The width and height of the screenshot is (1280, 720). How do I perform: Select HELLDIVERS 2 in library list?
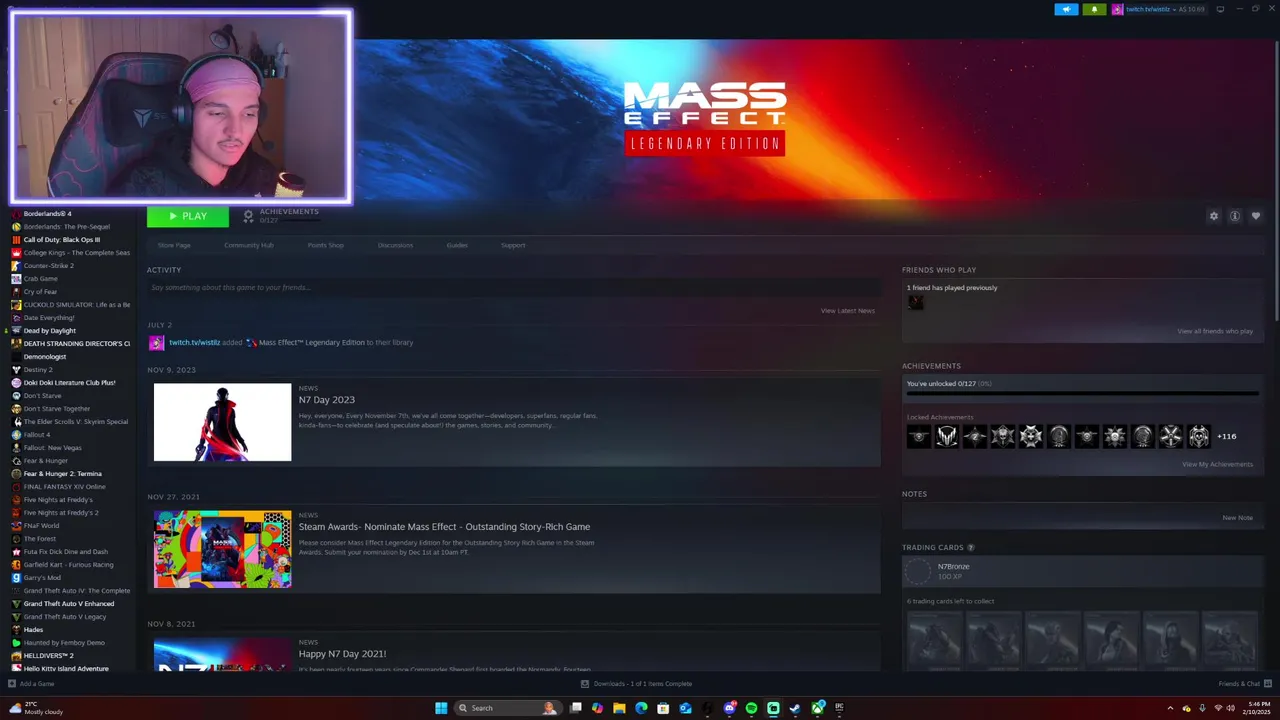pyautogui.click(x=49, y=656)
